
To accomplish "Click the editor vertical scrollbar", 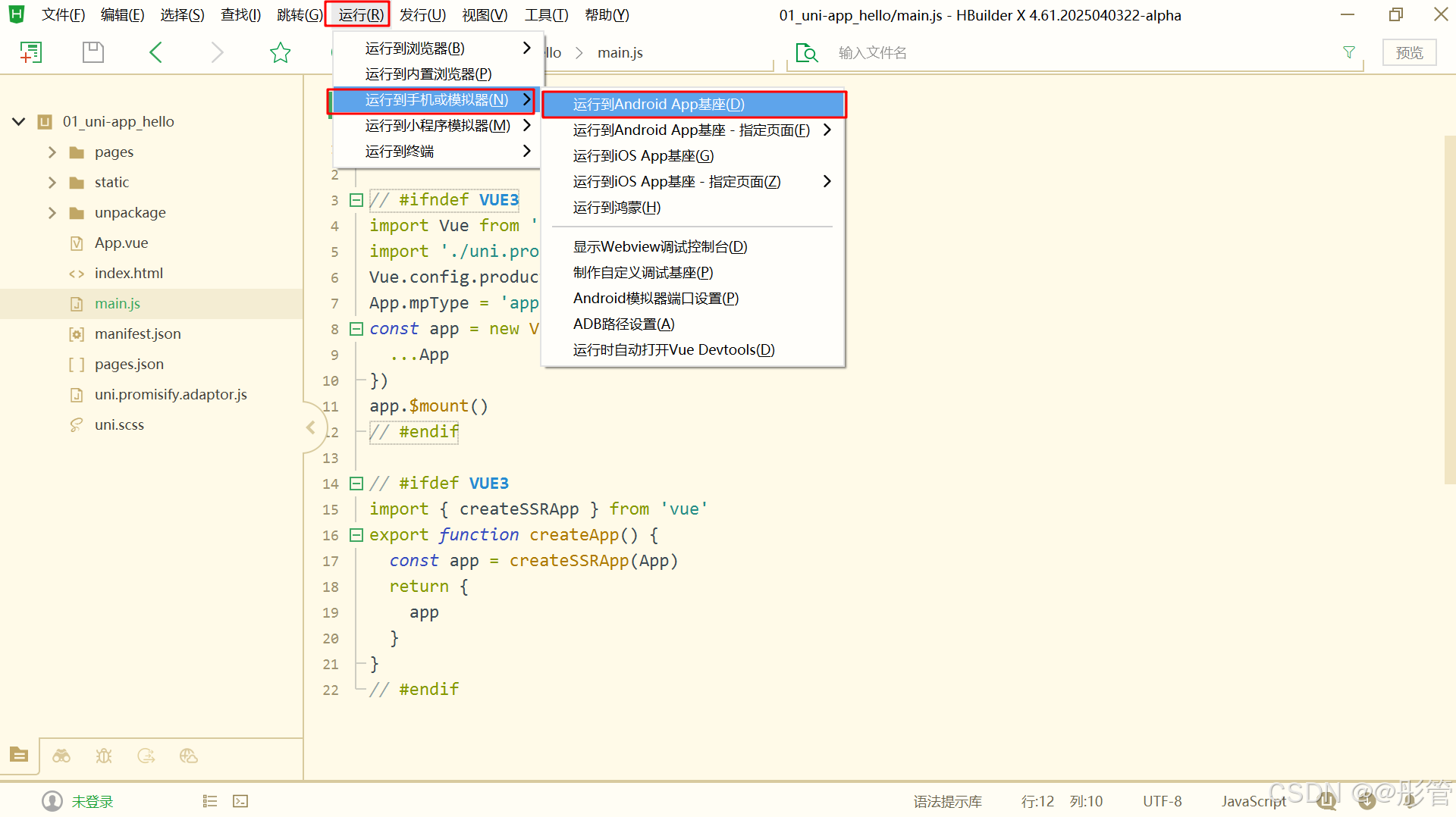I will pyautogui.click(x=1449, y=309).
